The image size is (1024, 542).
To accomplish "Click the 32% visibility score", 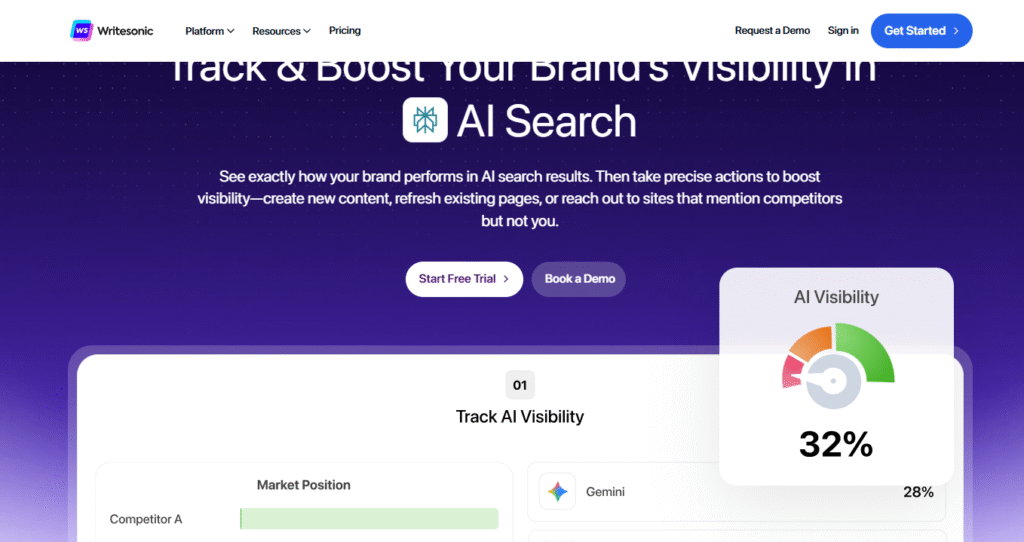I will click(836, 443).
